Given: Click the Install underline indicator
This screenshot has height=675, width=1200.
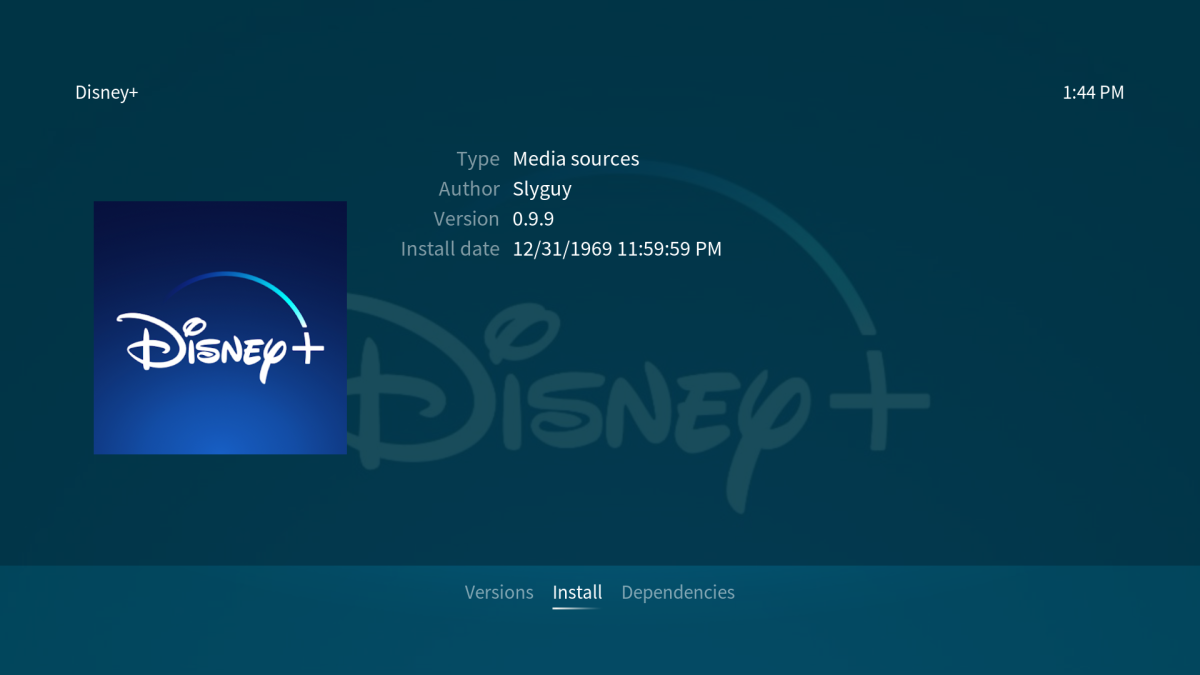Looking at the screenshot, I should (x=577, y=606).
